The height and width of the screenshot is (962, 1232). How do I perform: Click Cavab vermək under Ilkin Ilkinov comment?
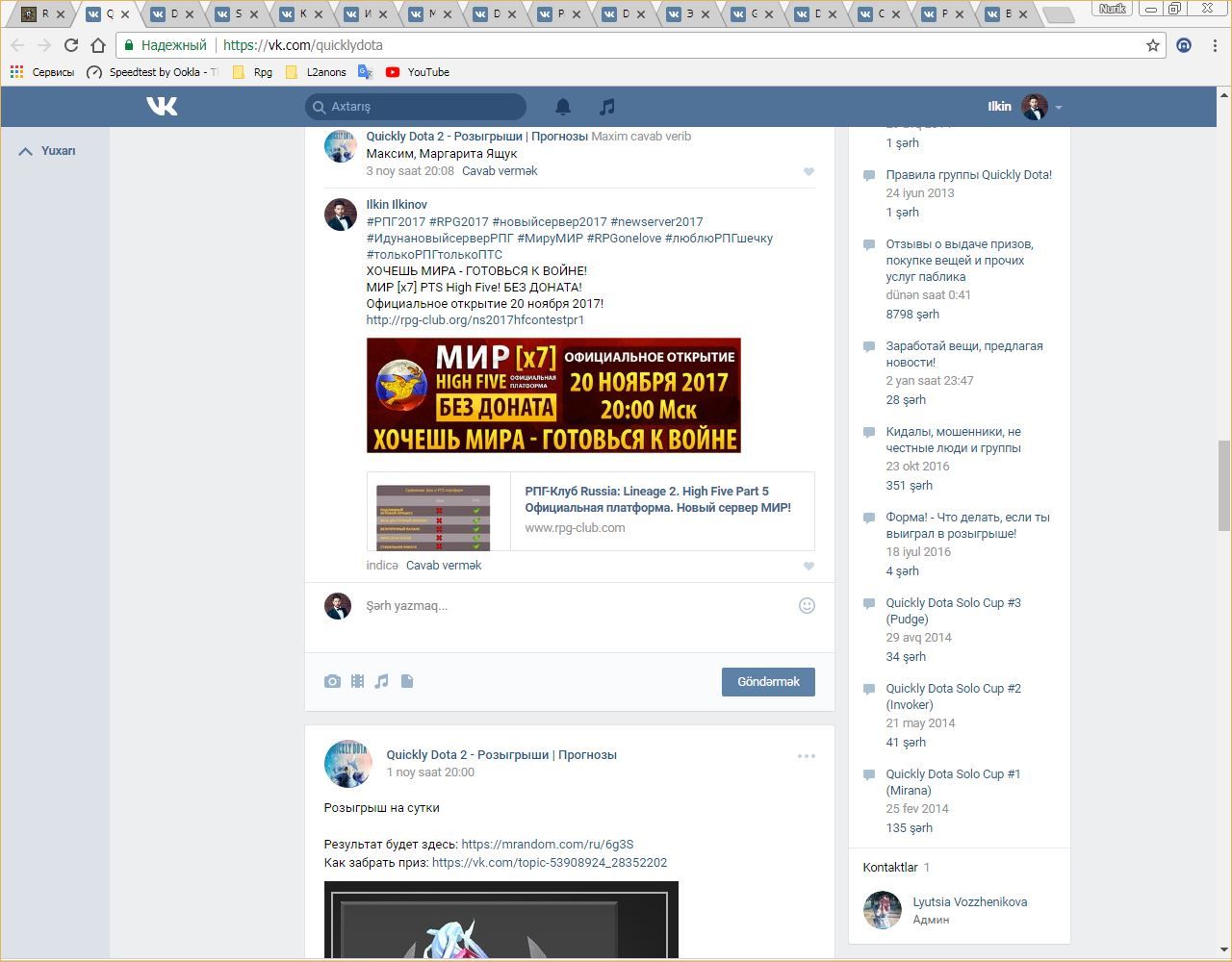click(444, 566)
